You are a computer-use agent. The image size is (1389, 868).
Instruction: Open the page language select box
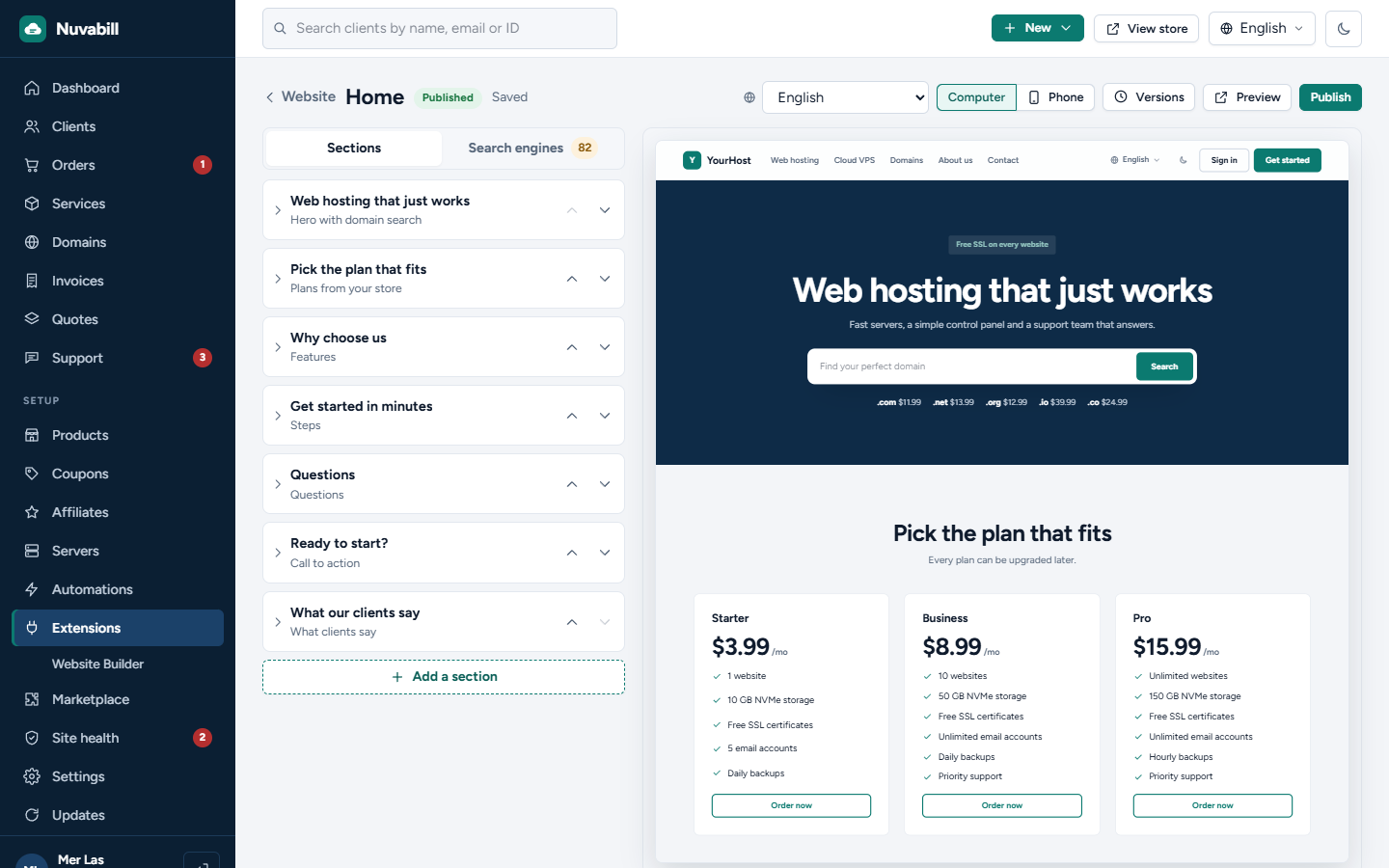click(x=845, y=97)
